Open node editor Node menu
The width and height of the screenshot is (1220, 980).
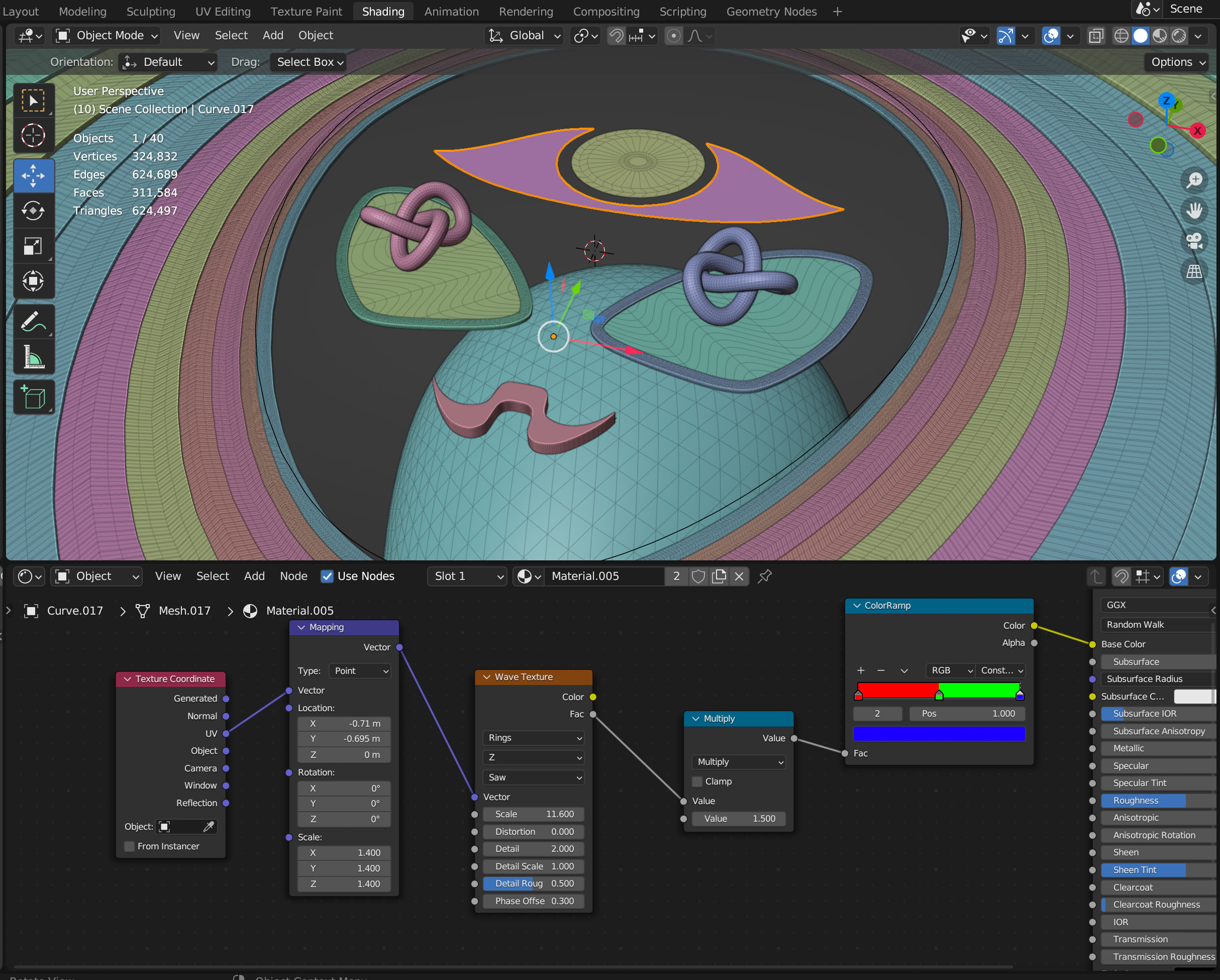tap(293, 576)
